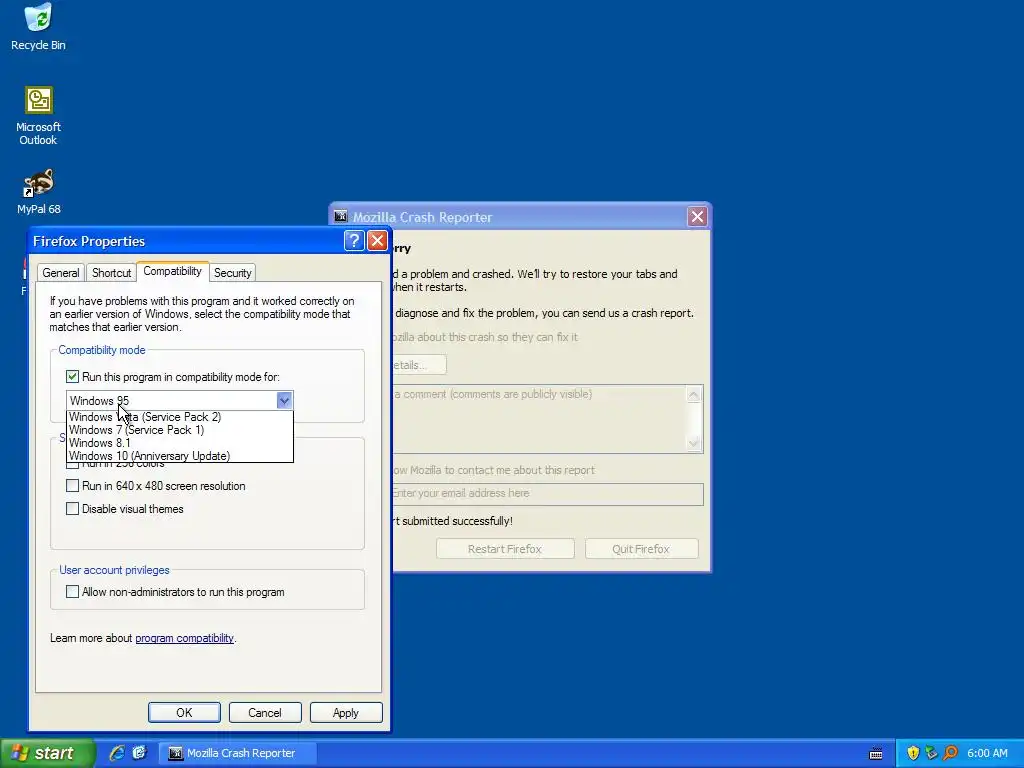Close the Mozilla Crash Reporter window
Viewport: 1024px width, 768px height.
point(697,216)
